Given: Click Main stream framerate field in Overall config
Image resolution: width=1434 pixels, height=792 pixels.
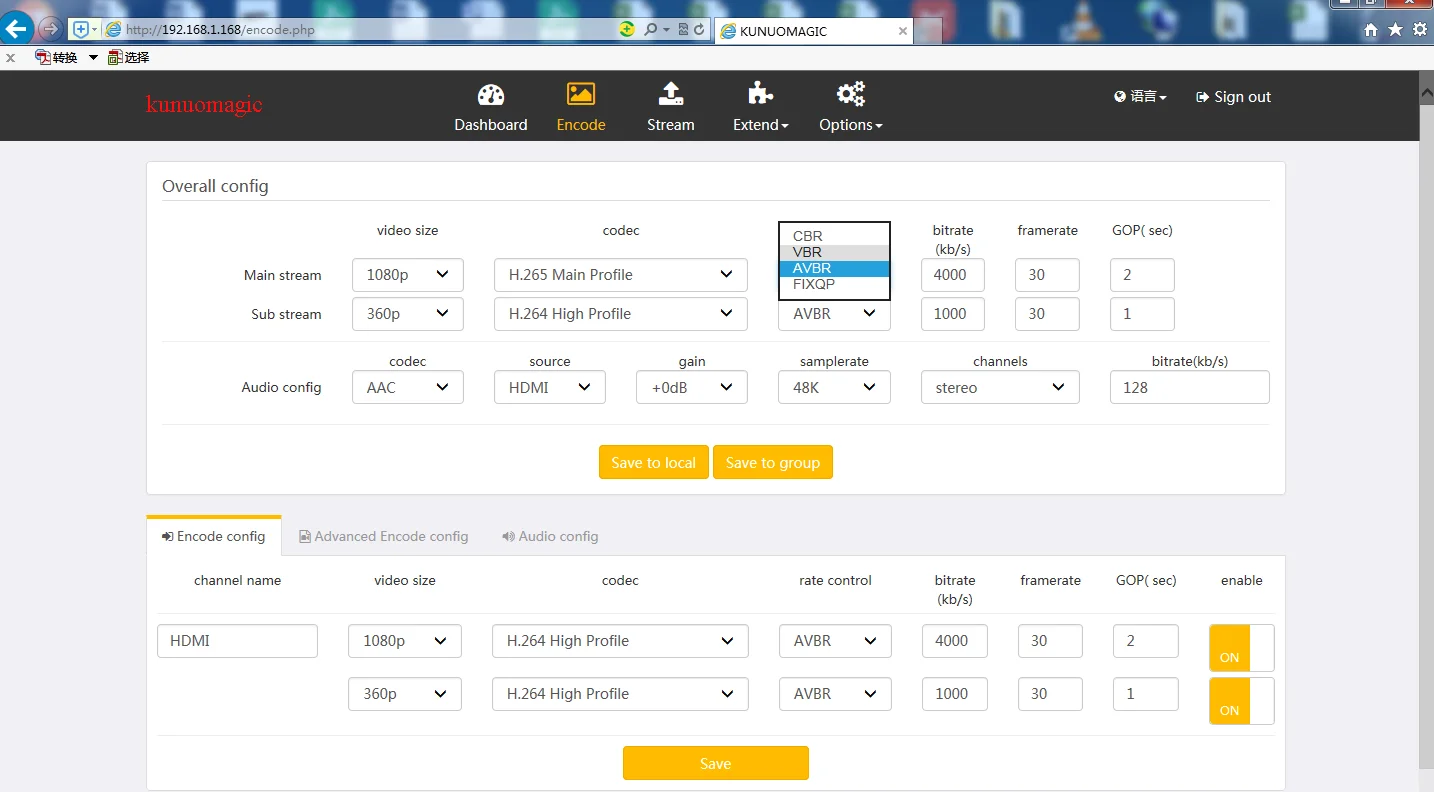Looking at the screenshot, I should 1047,275.
